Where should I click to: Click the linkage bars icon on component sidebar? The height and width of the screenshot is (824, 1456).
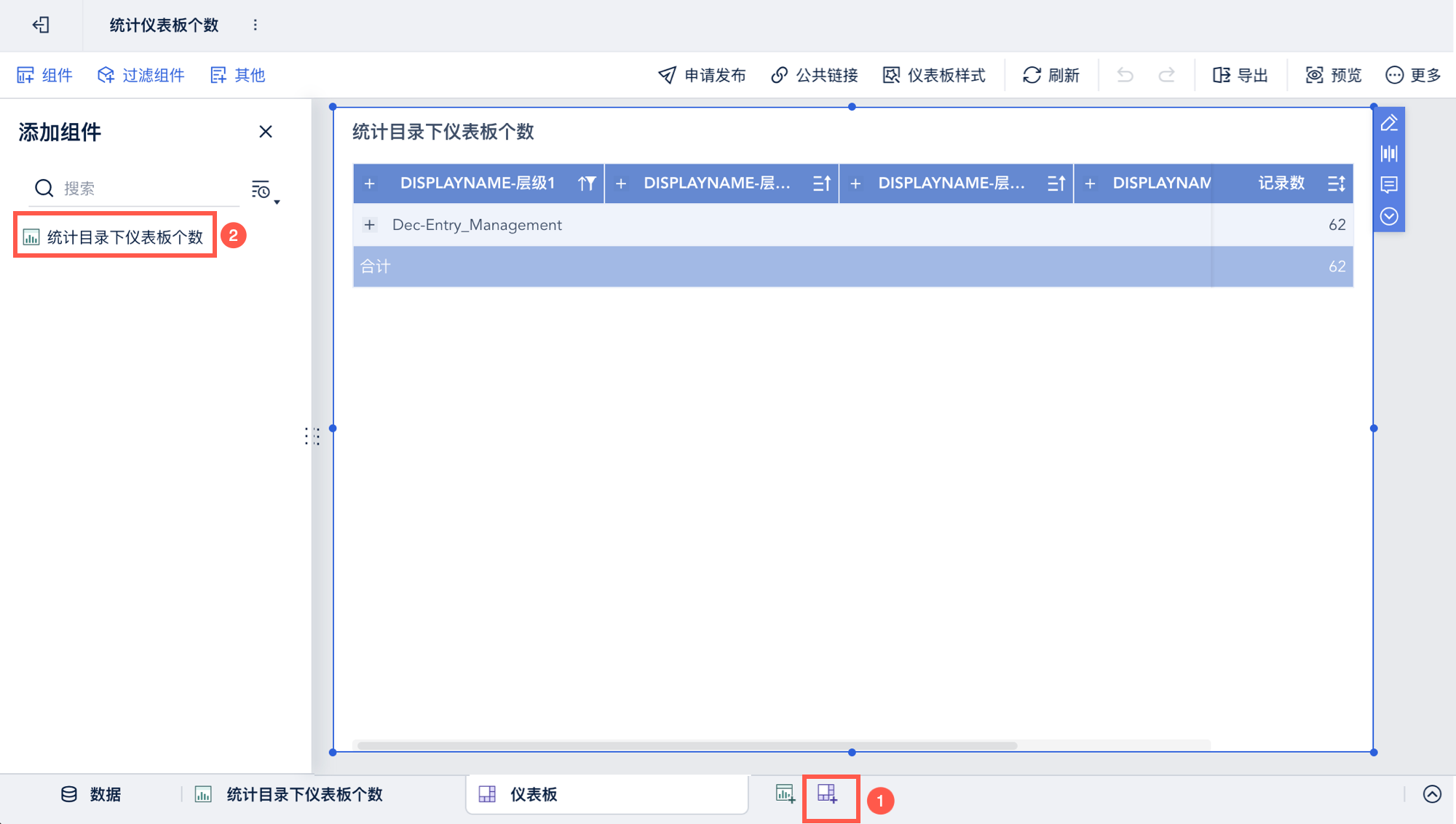coord(1389,154)
